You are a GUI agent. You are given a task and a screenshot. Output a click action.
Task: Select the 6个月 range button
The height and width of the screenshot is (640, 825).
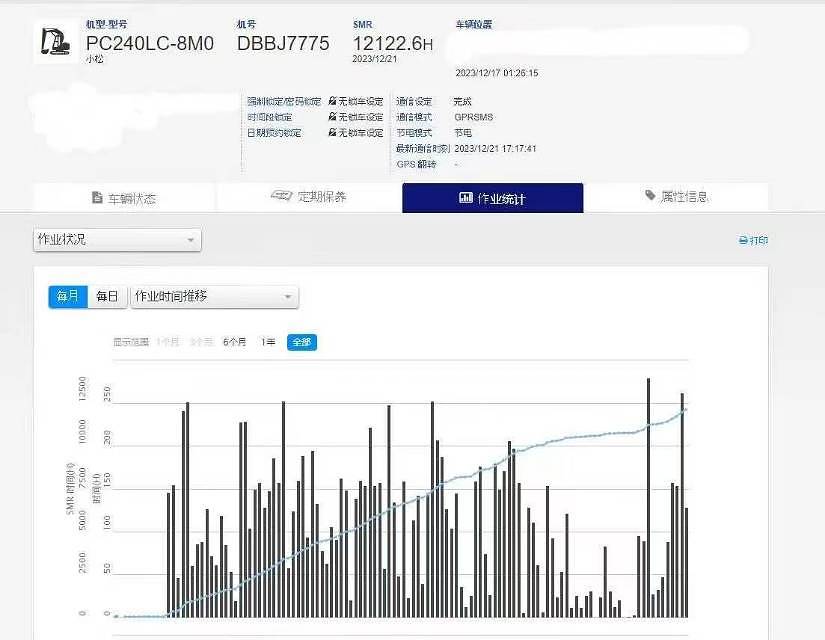click(234, 342)
